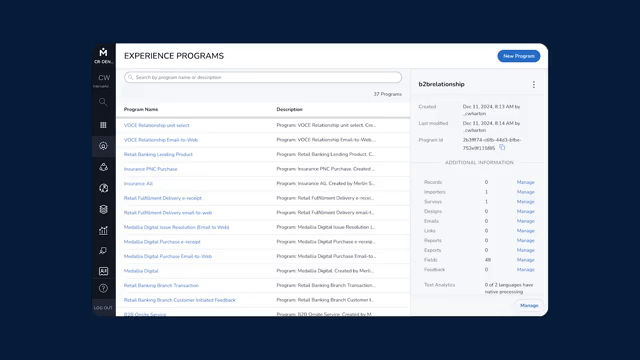
Task: Open the globe icon in sidebar
Action: coord(103,188)
